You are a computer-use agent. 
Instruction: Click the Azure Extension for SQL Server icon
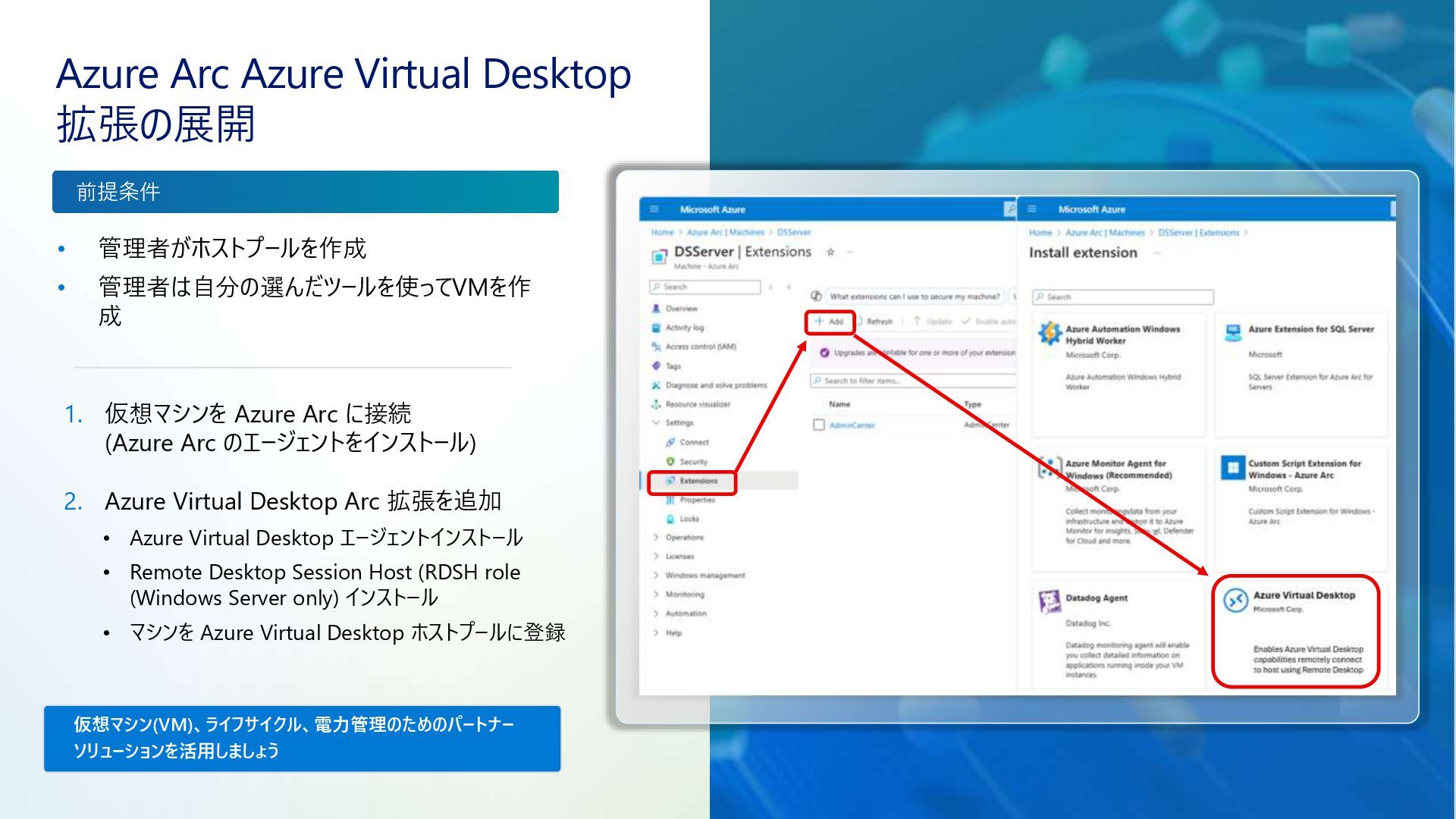pos(1233,332)
